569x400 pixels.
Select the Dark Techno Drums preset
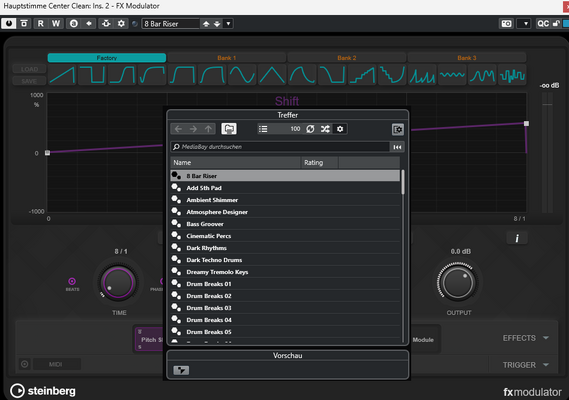[x=285, y=260]
